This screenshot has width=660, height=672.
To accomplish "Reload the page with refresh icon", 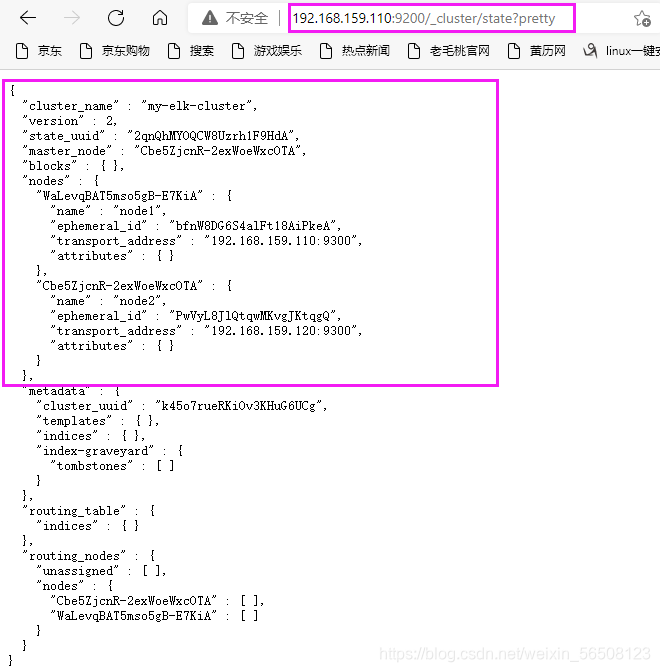I will [116, 18].
